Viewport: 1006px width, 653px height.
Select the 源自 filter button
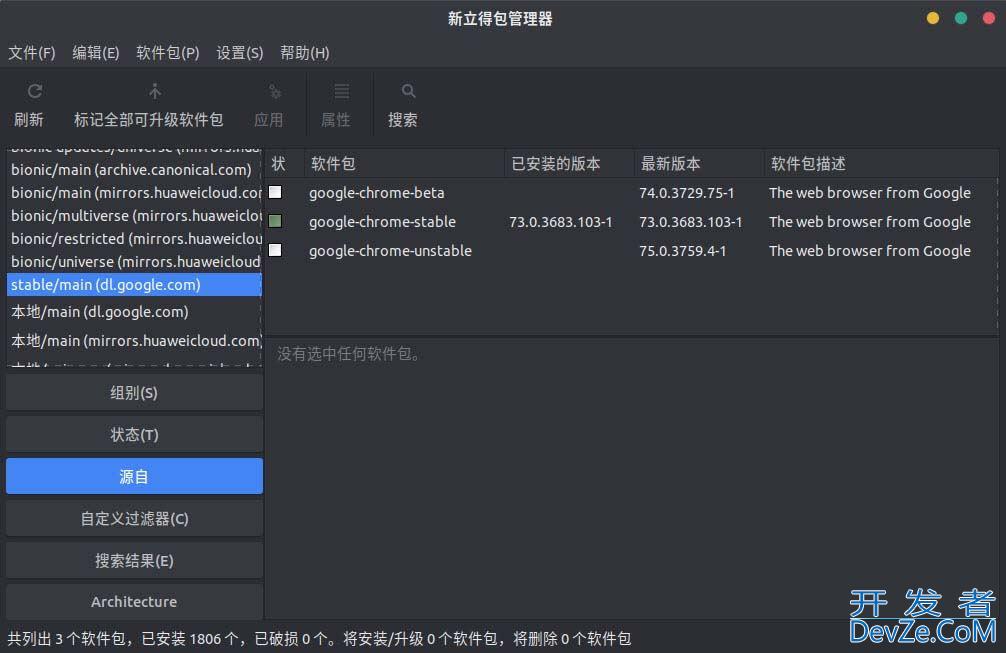[x=134, y=476]
